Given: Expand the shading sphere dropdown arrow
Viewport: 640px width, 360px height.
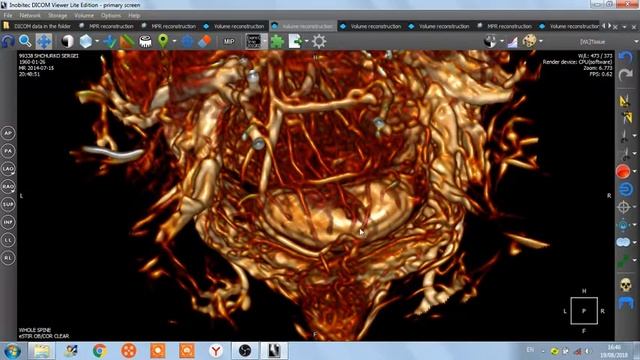Looking at the screenshot, I should [x=502, y=41].
